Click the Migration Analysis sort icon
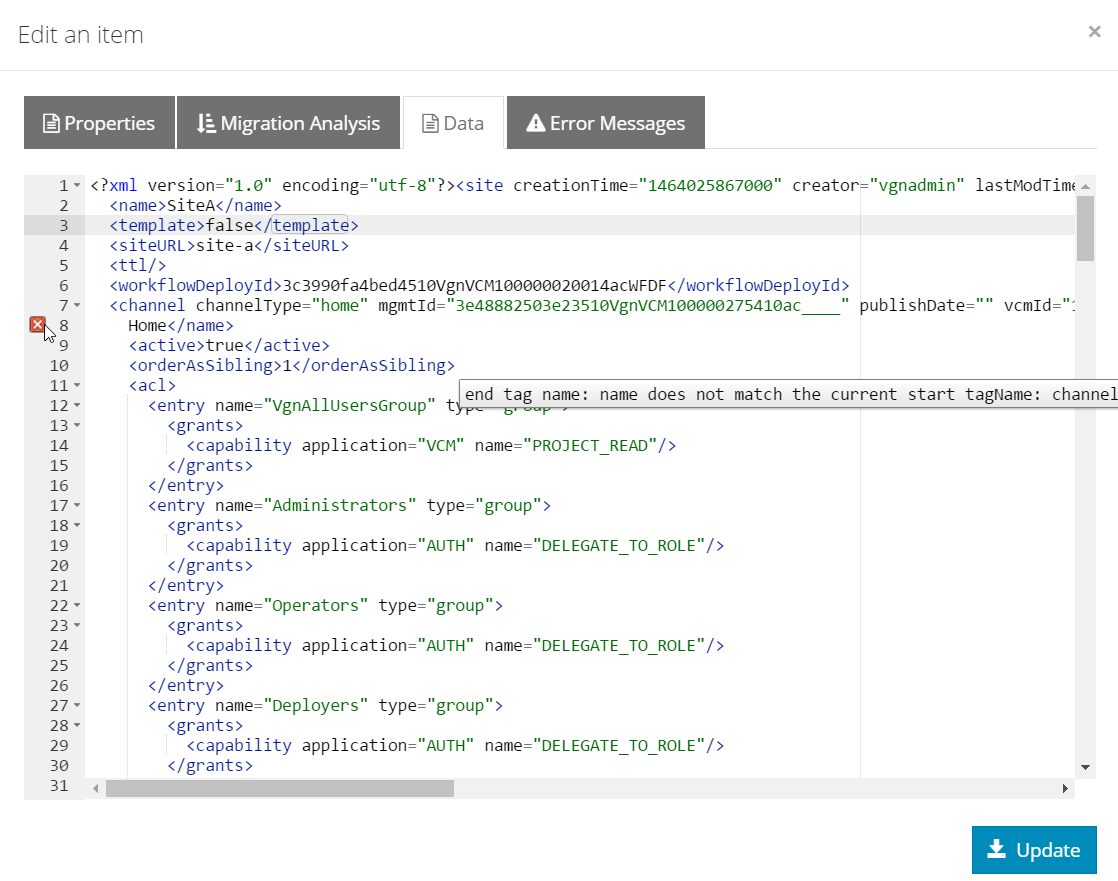 pos(206,123)
